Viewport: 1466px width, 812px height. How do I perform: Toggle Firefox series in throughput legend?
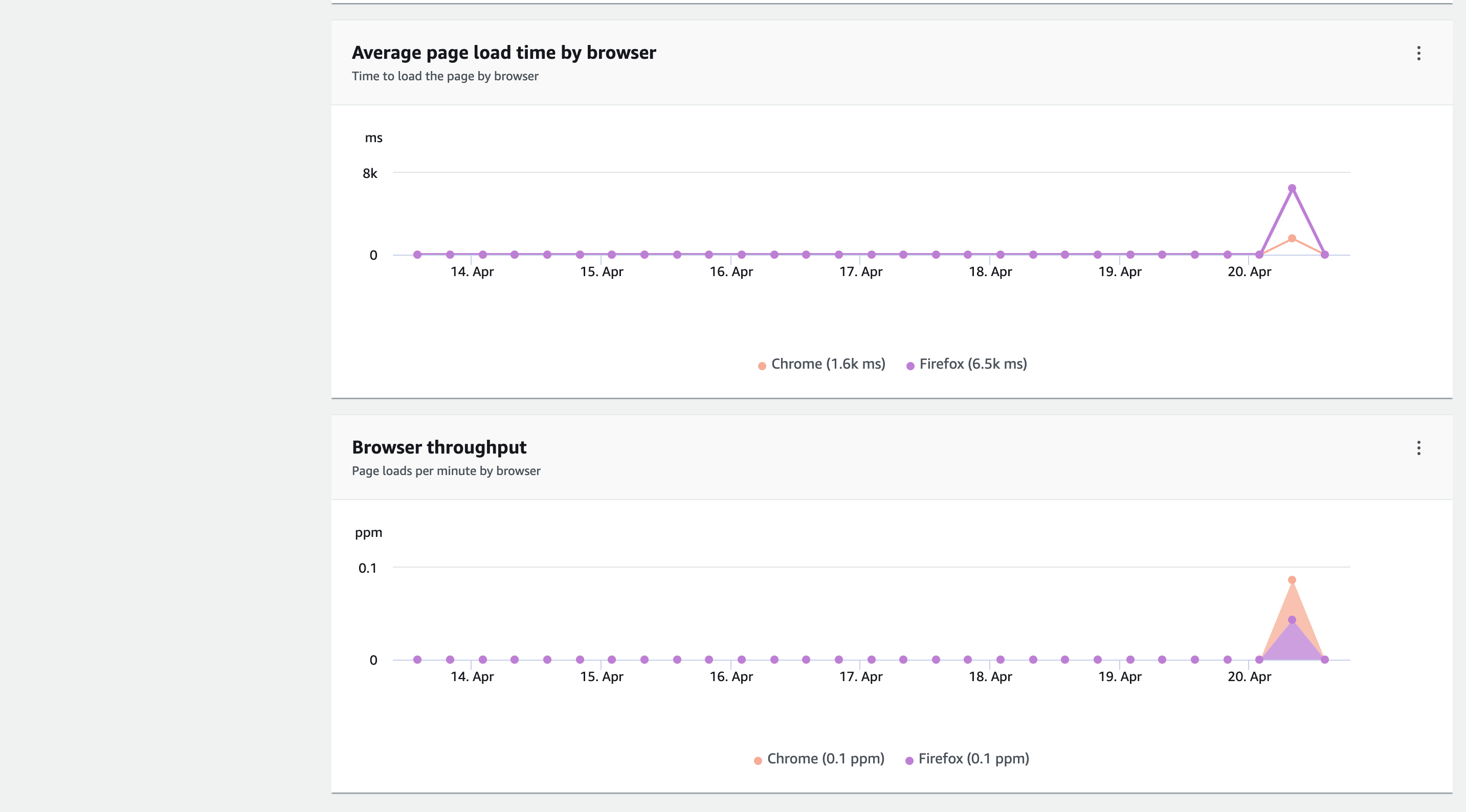click(973, 759)
